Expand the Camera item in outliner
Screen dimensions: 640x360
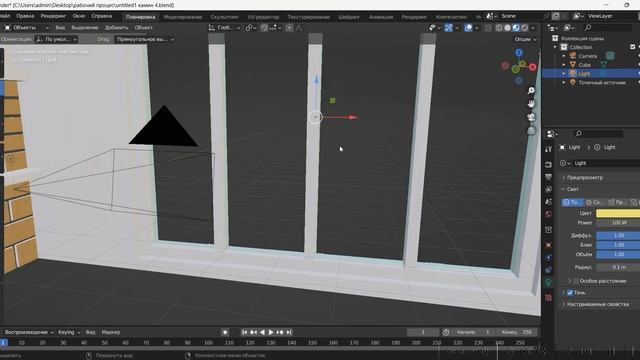(x=564, y=56)
